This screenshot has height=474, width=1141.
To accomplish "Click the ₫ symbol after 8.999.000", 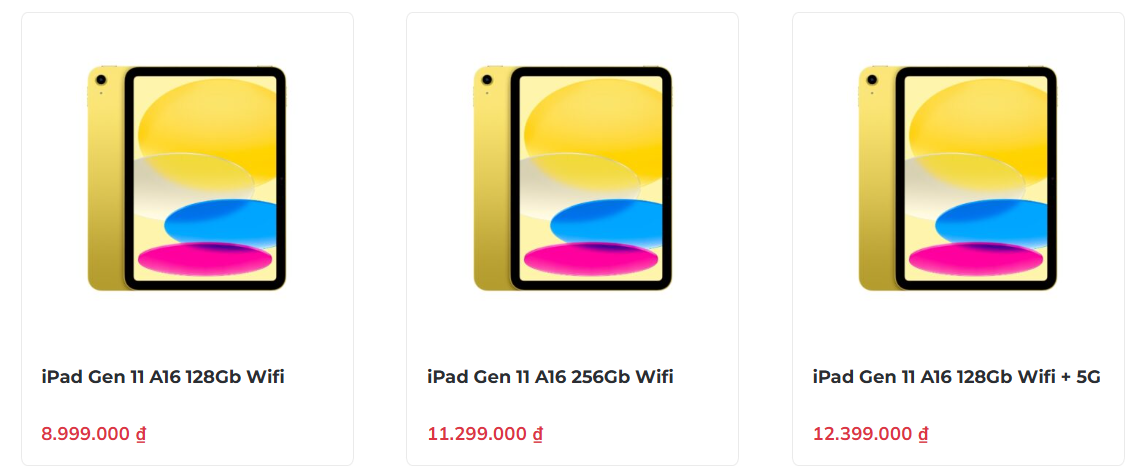I will pyautogui.click(x=141, y=434).
